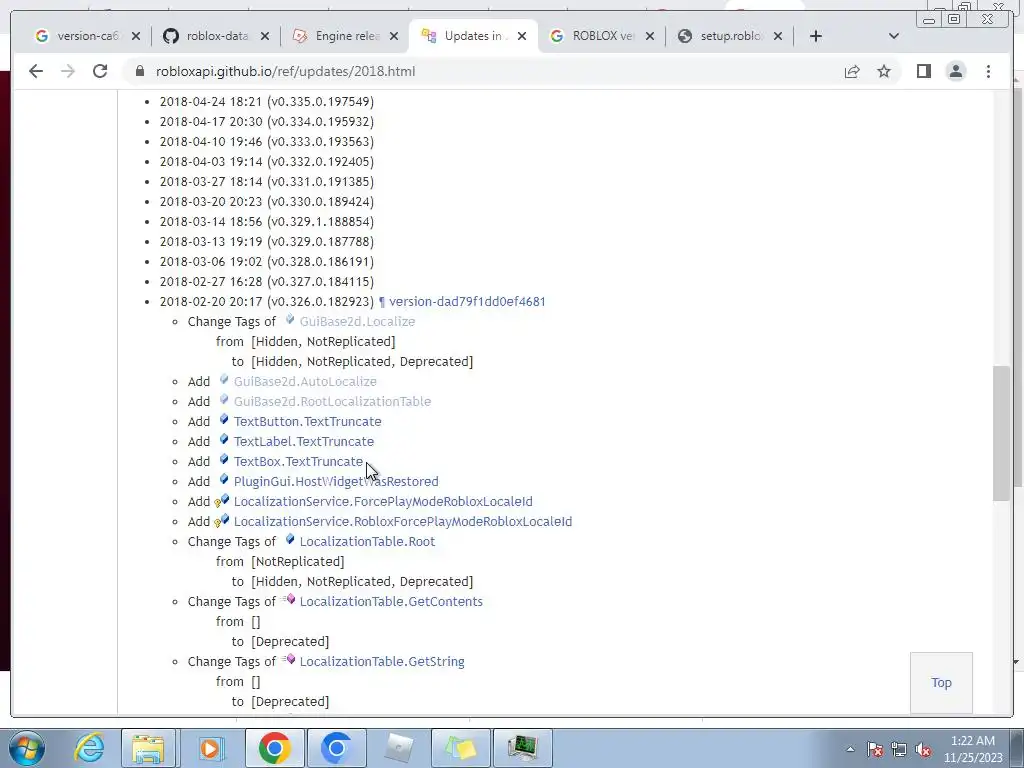
Task: View site security lock info
Action: pos(140,71)
